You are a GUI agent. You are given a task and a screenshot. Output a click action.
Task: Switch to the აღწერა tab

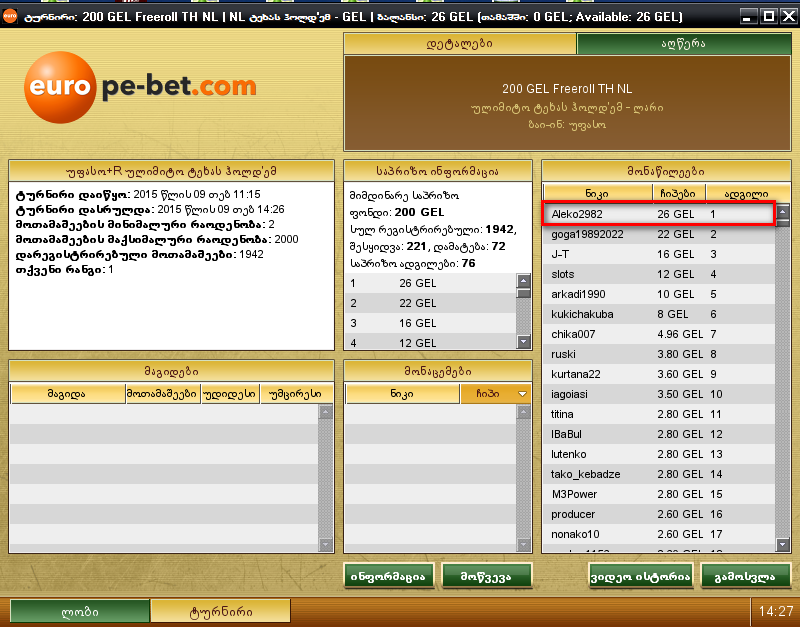[684, 44]
